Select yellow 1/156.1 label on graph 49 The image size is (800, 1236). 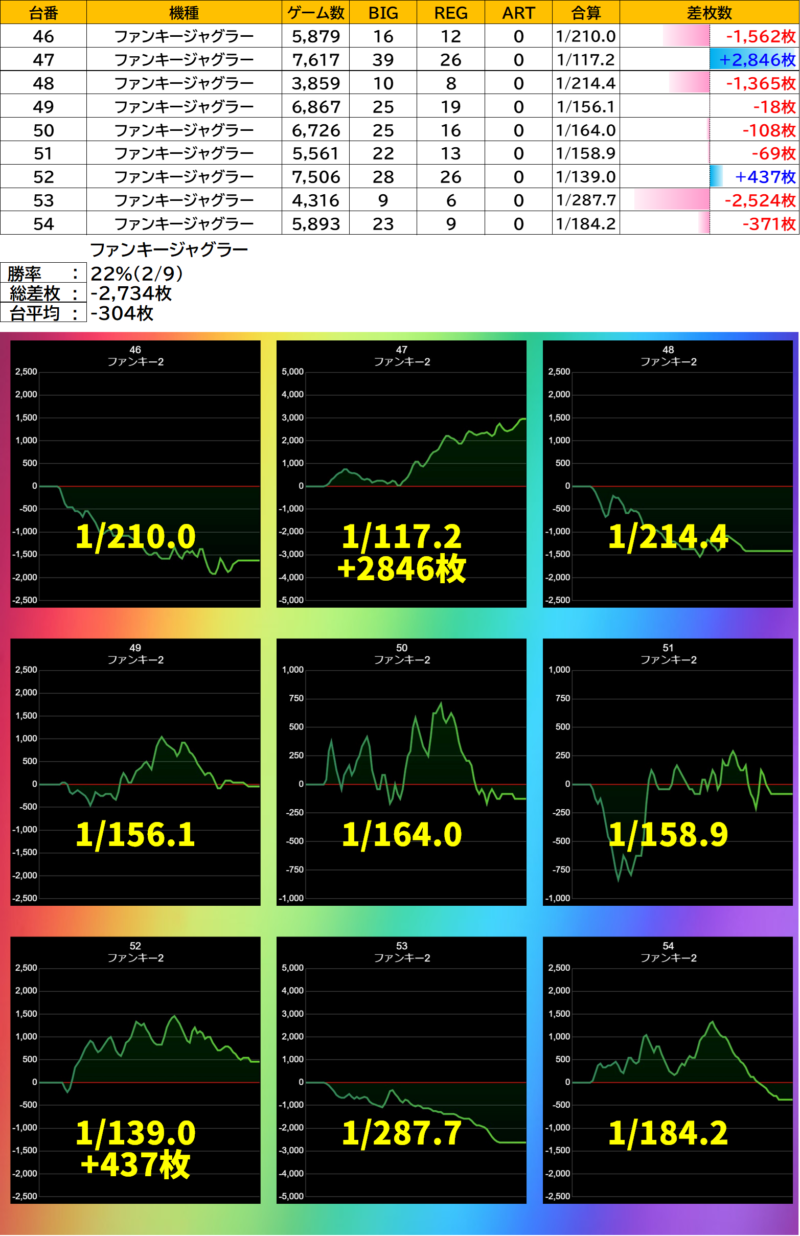coord(136,834)
